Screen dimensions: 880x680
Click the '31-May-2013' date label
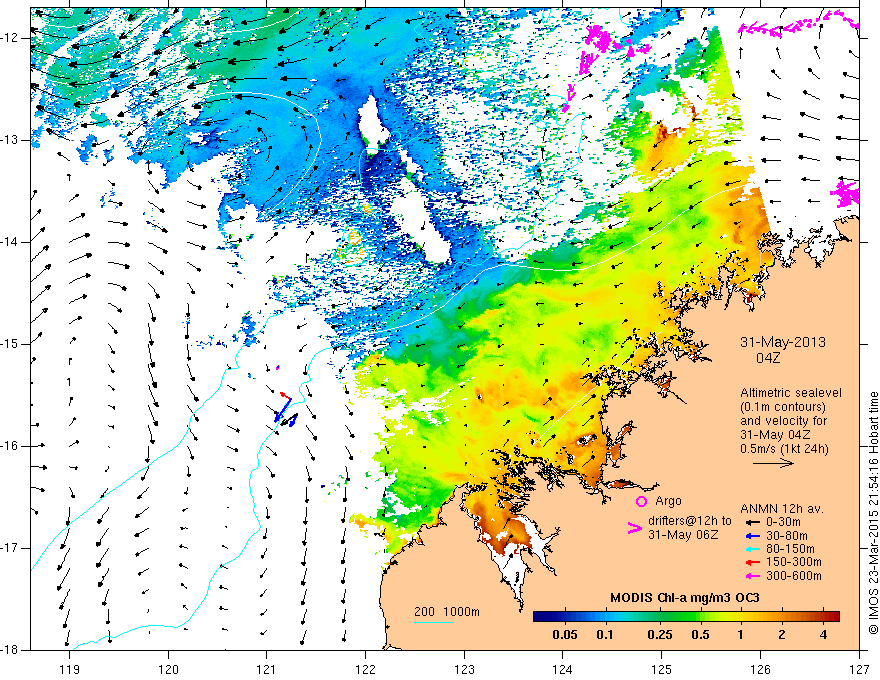click(783, 342)
